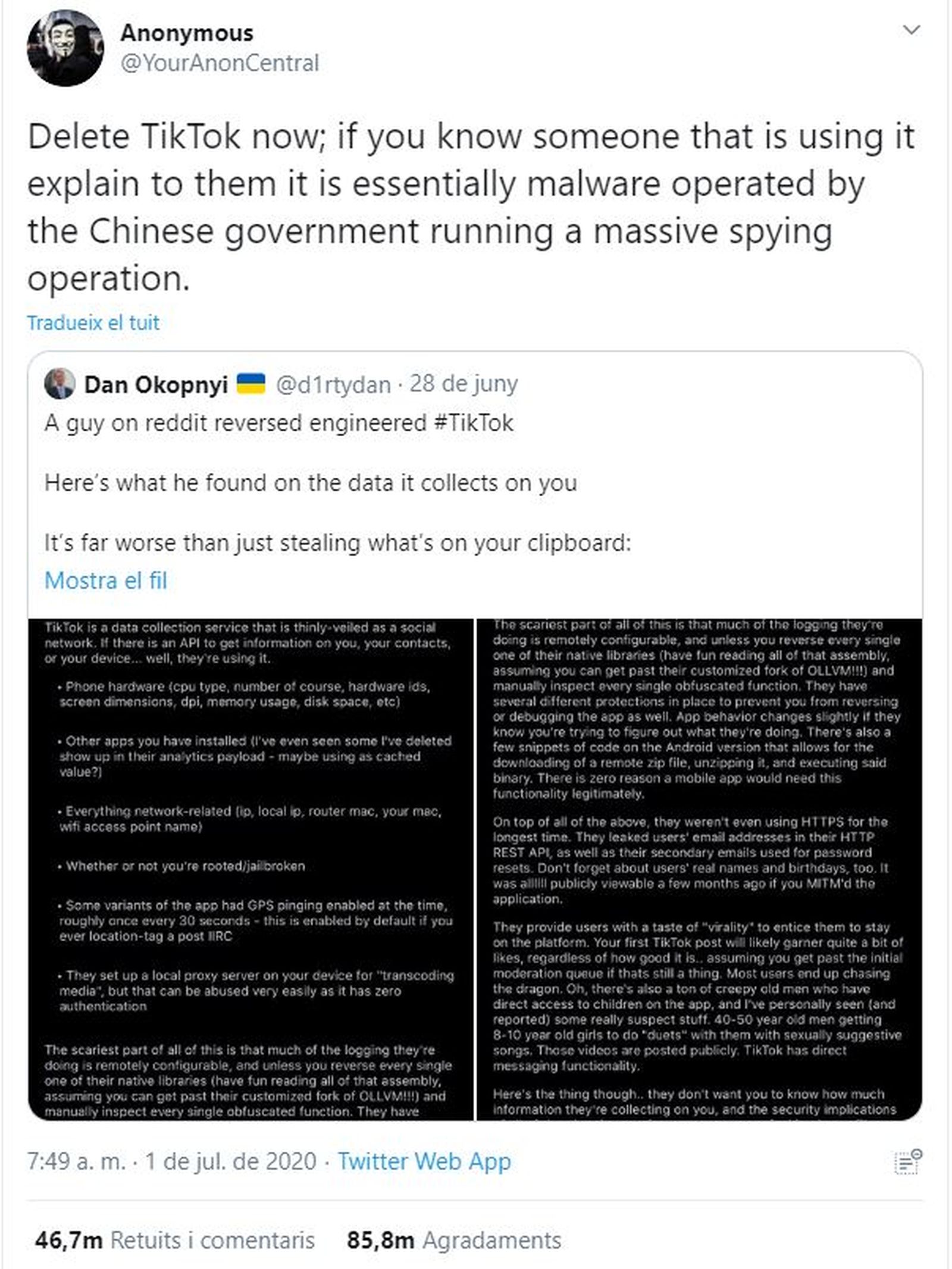The height and width of the screenshot is (1269, 952).
Task: Open the right screenshot image of the quoted tweet
Action: pos(699,869)
